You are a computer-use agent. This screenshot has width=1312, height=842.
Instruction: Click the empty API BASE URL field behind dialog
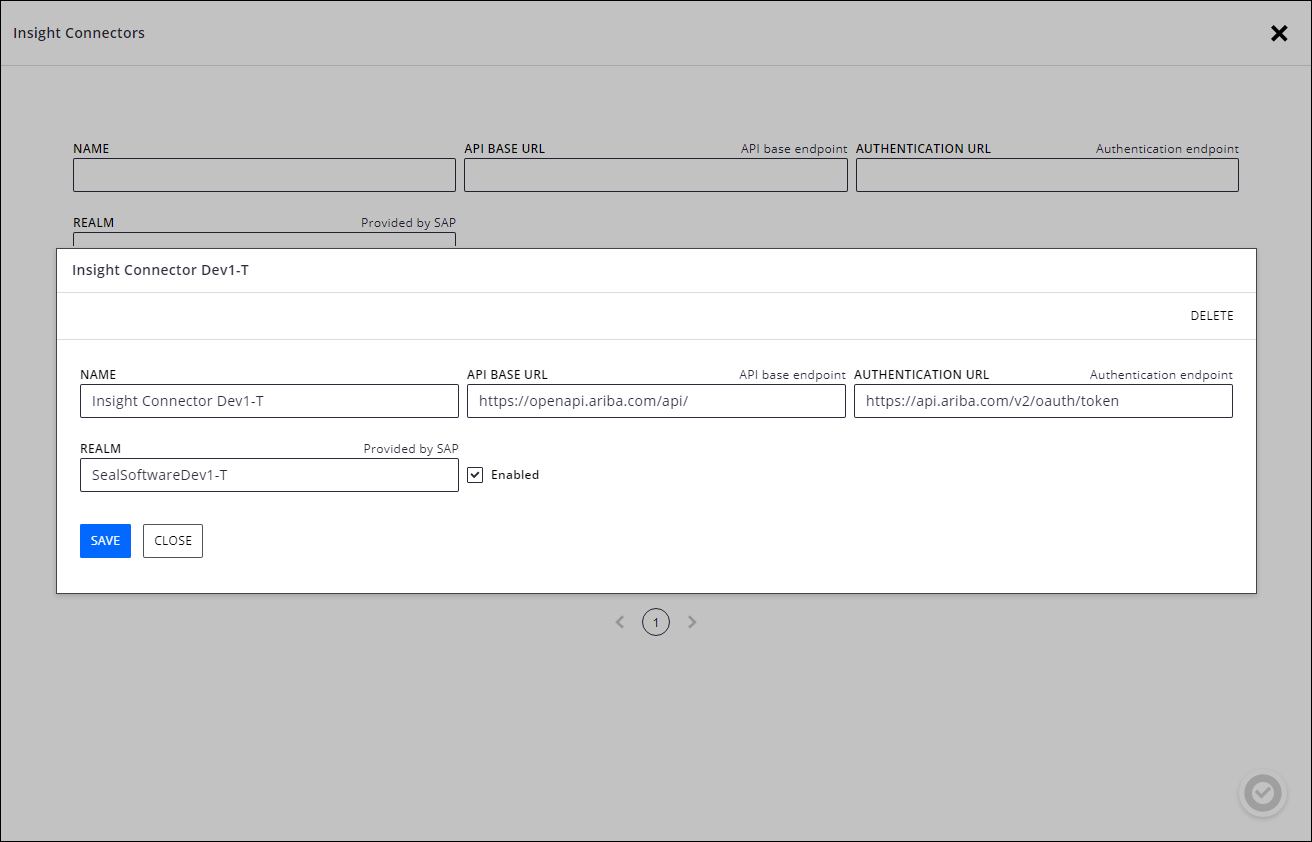point(656,175)
